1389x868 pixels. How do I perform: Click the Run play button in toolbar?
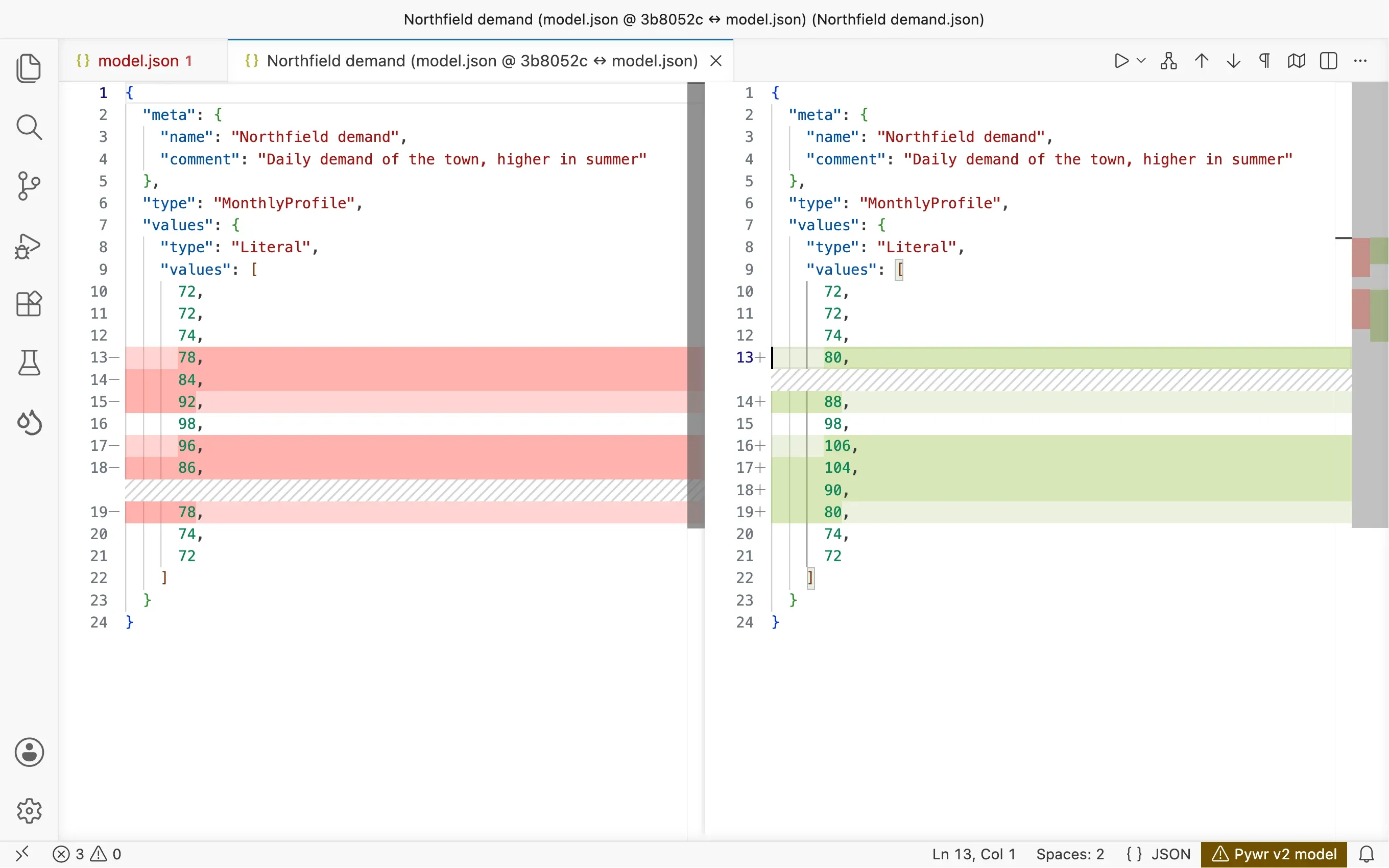[x=1121, y=60]
